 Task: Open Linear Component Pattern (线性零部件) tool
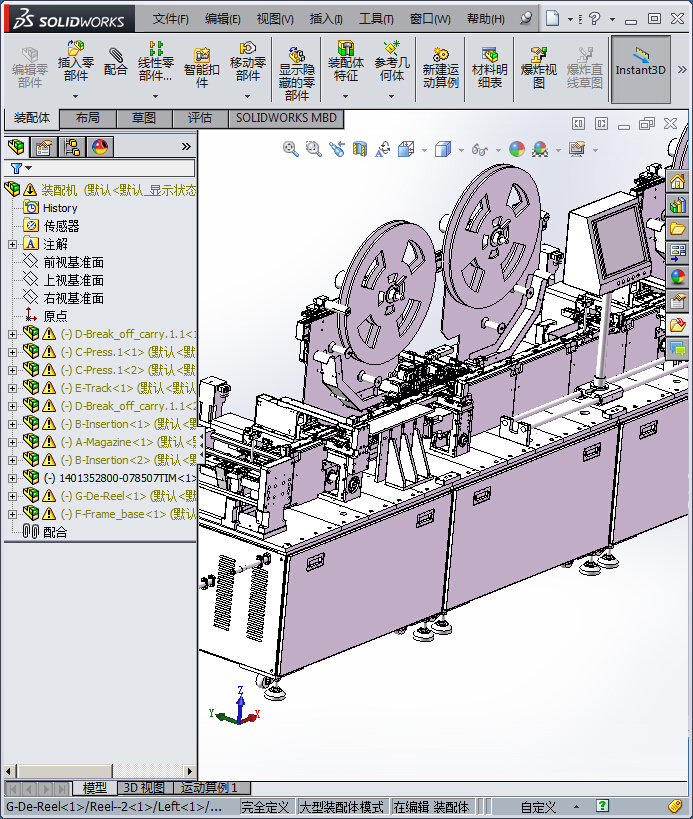pyautogui.click(x=155, y=61)
